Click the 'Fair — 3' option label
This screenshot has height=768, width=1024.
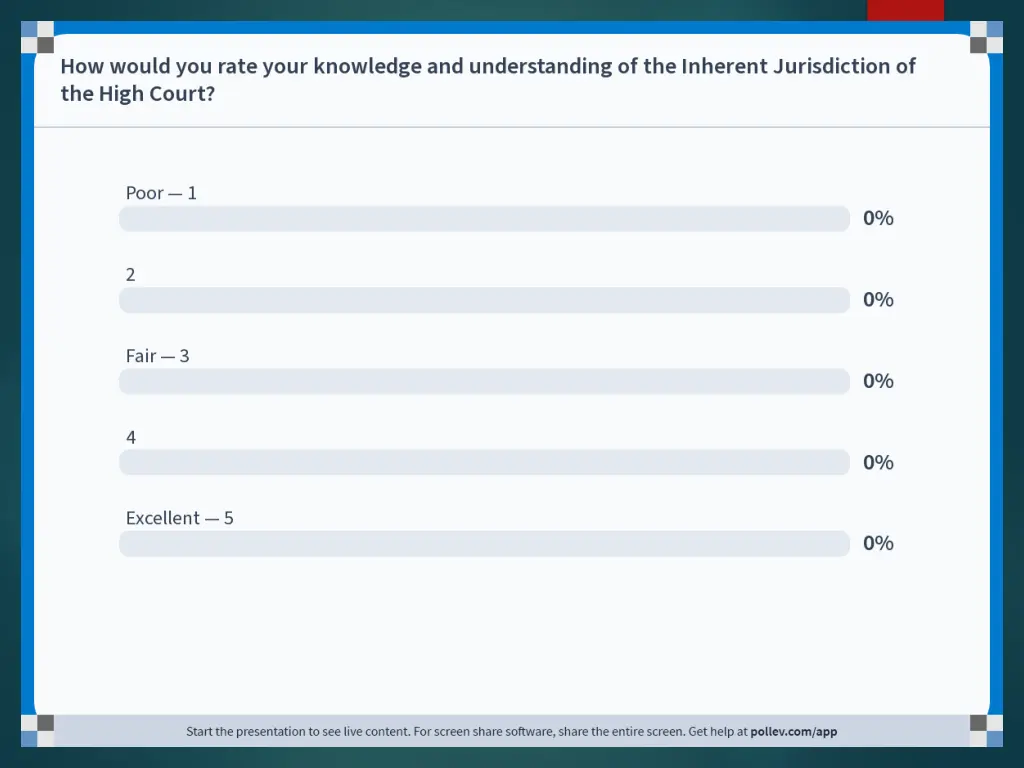(x=157, y=355)
